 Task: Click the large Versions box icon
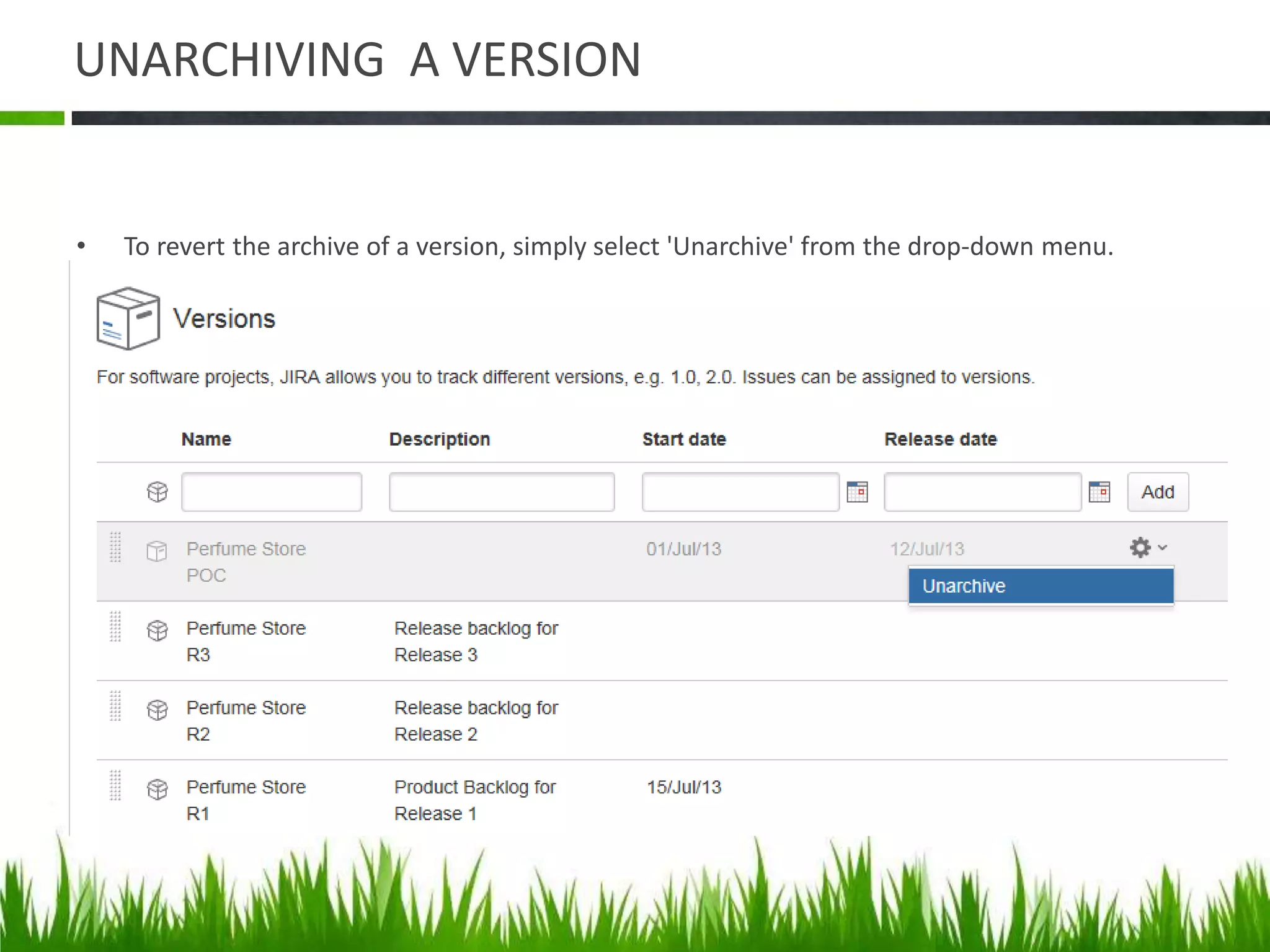pyautogui.click(x=128, y=319)
